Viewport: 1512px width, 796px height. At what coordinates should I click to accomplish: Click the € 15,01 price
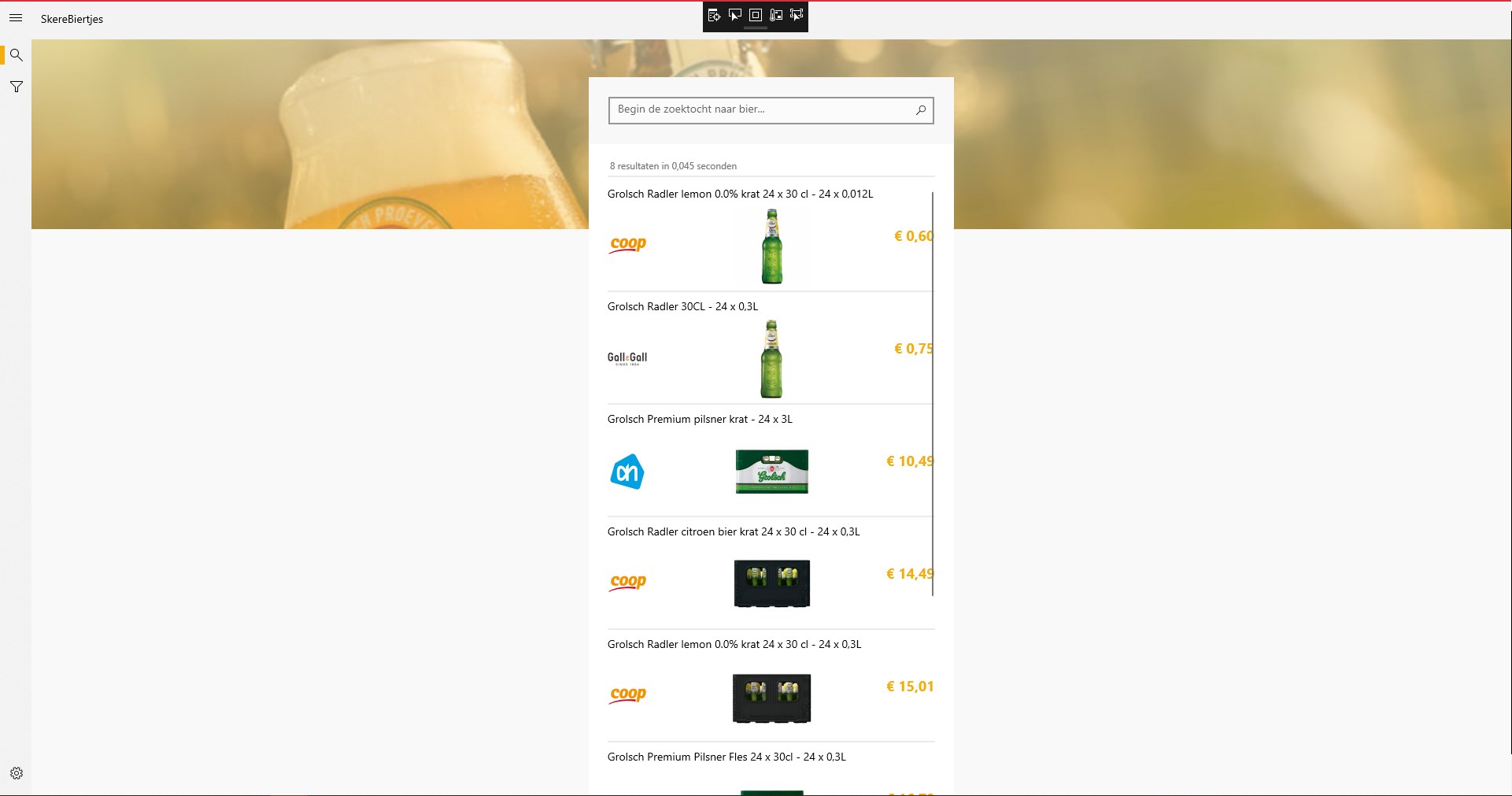click(x=910, y=687)
